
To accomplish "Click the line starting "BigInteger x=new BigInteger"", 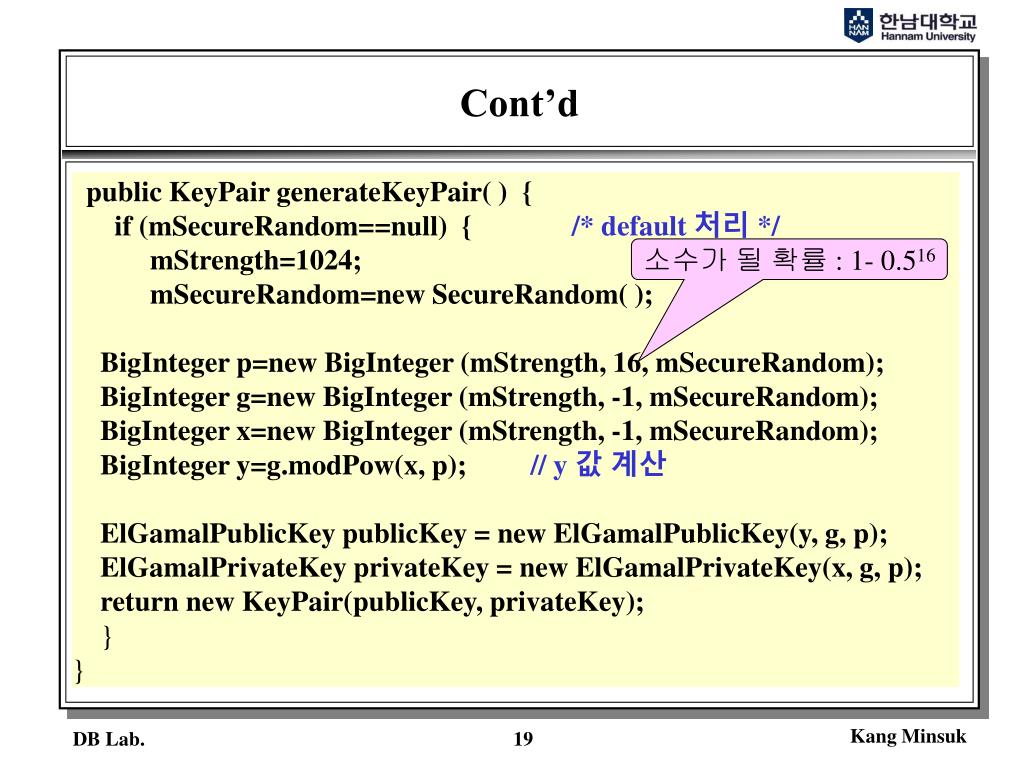I will 489,431.
